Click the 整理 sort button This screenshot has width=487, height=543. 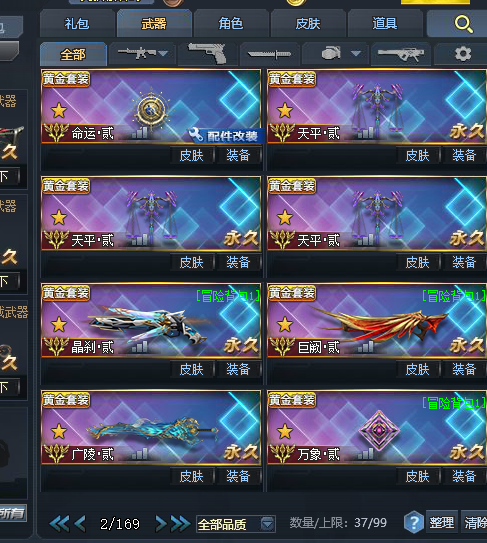(x=442, y=522)
